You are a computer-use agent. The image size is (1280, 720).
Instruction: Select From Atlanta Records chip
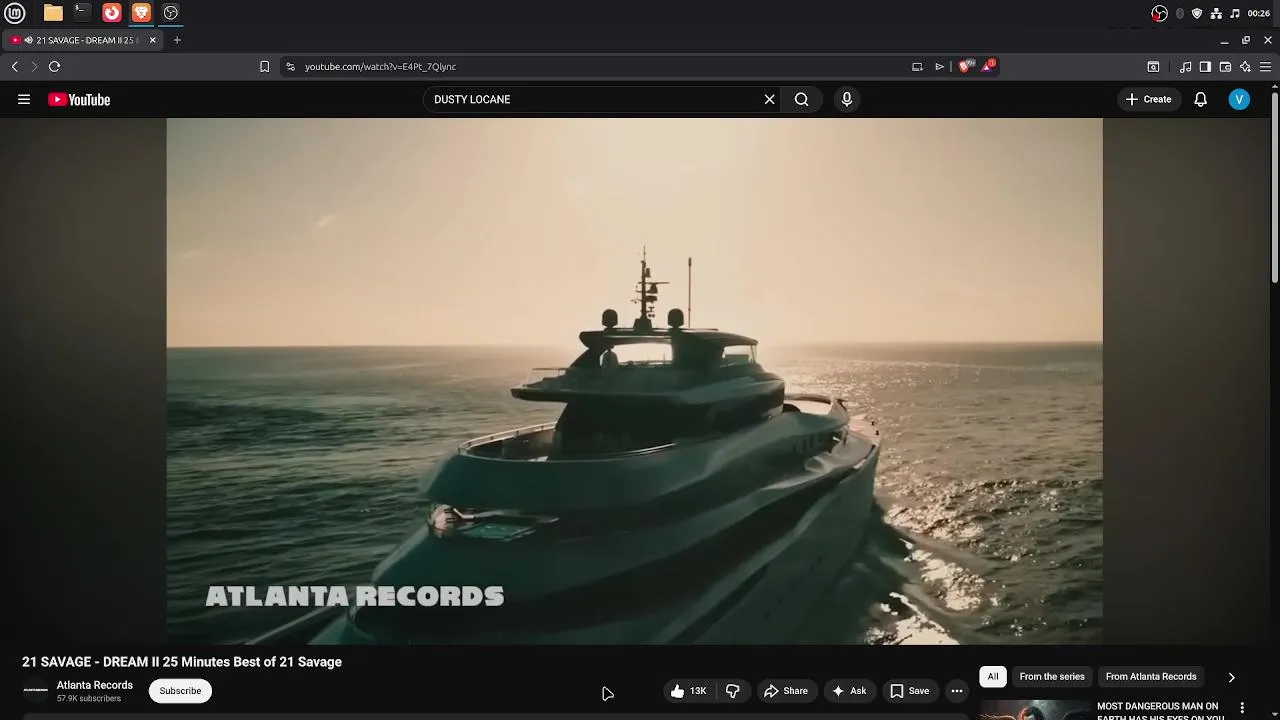1151,677
